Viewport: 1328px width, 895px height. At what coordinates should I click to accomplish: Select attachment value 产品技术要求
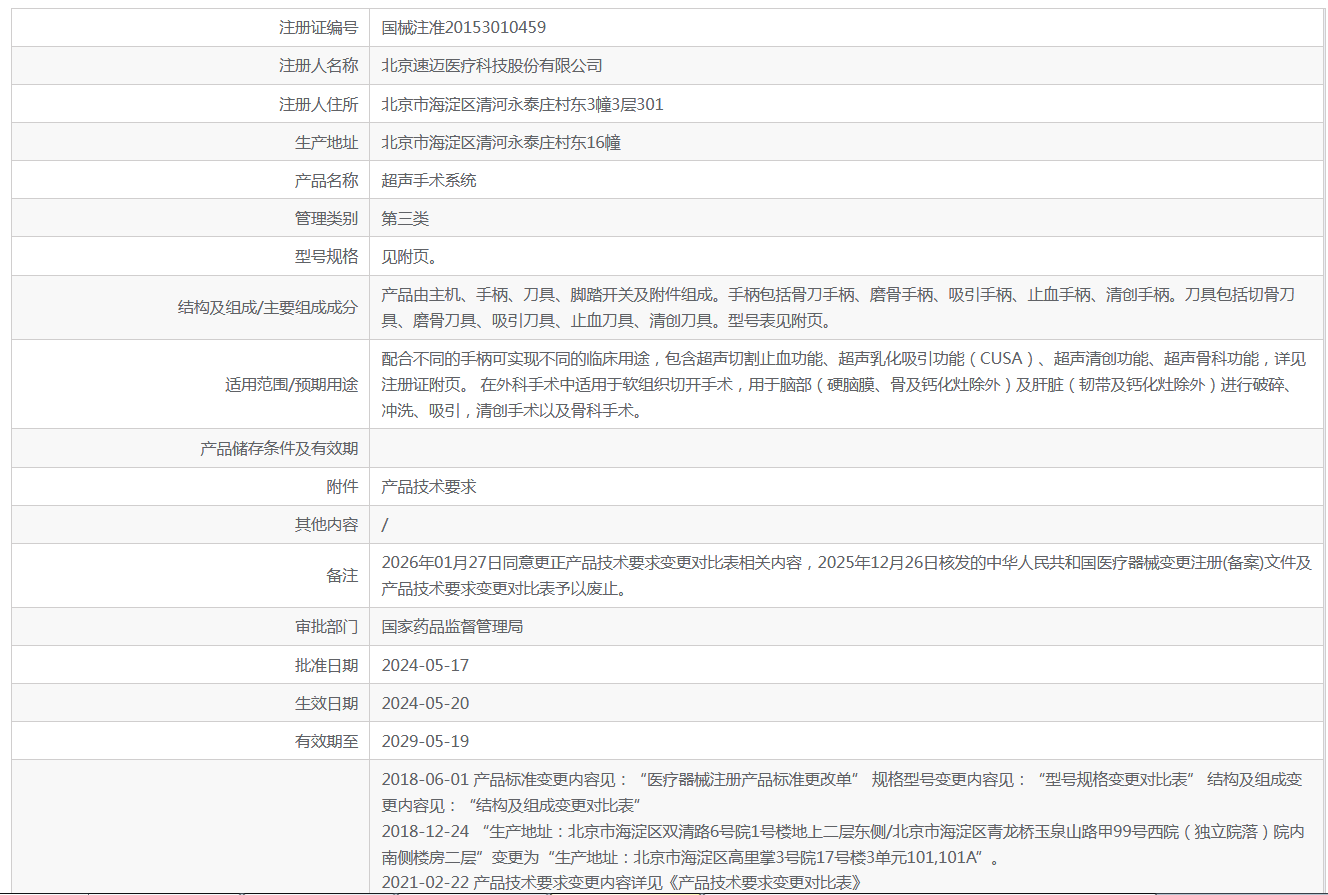[x=429, y=486]
